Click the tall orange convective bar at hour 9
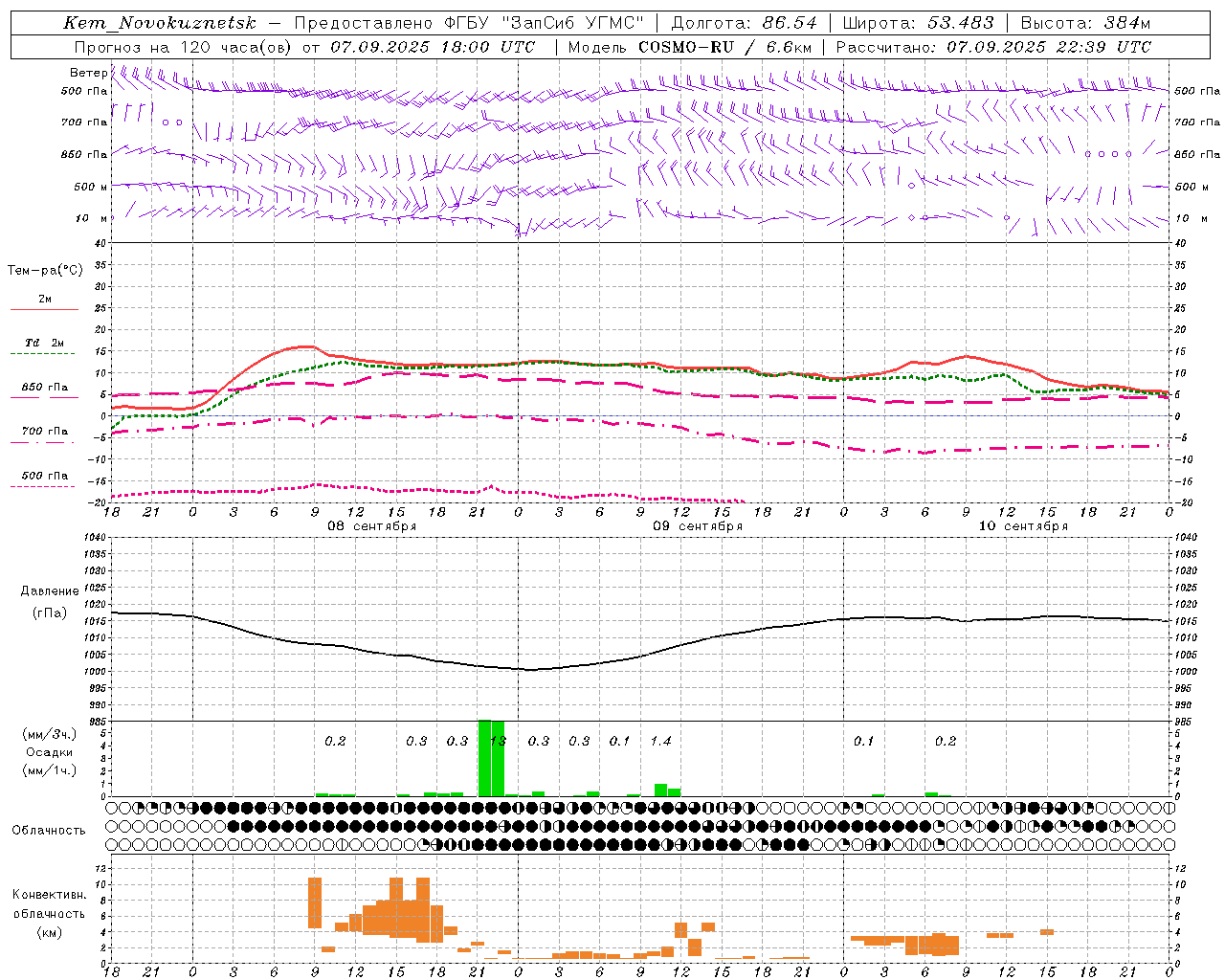 click(315, 902)
